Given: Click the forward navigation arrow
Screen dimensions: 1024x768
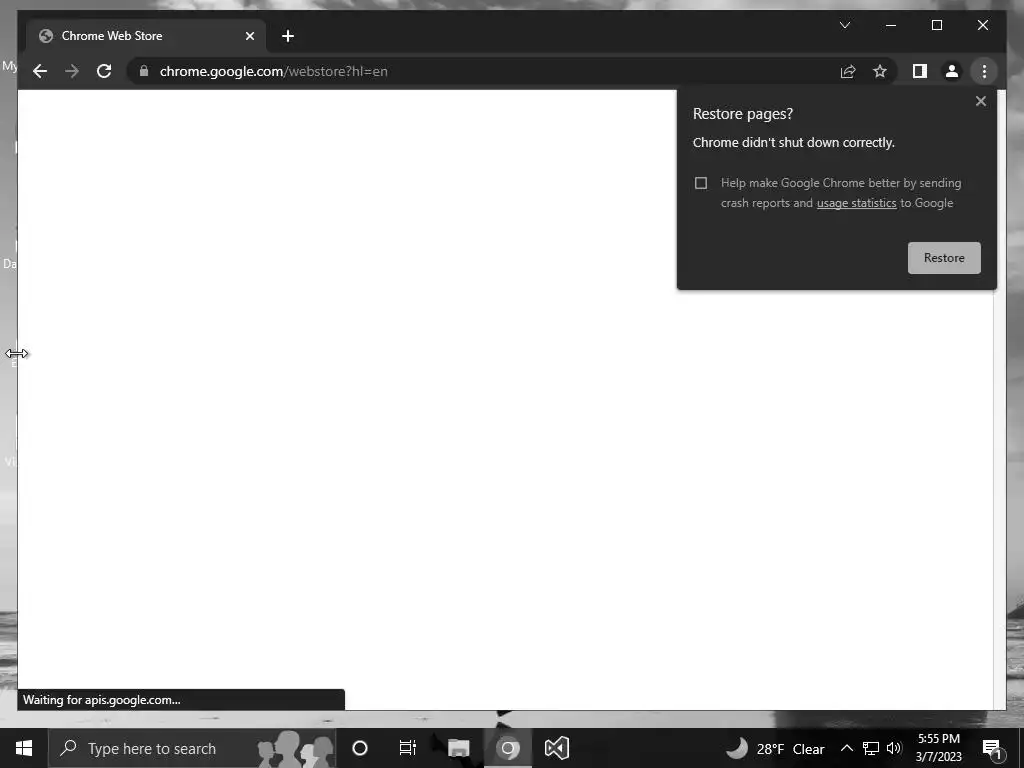Looking at the screenshot, I should click(72, 71).
